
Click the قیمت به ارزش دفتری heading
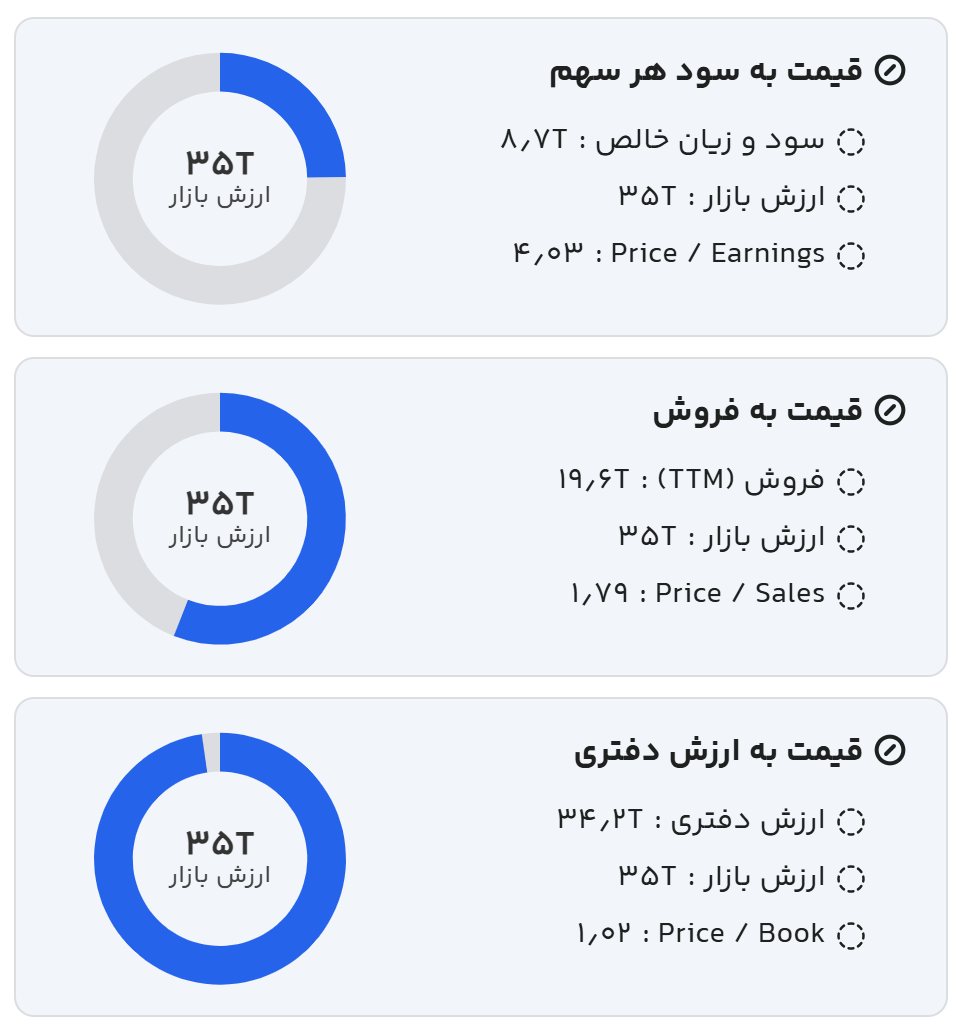point(717,751)
